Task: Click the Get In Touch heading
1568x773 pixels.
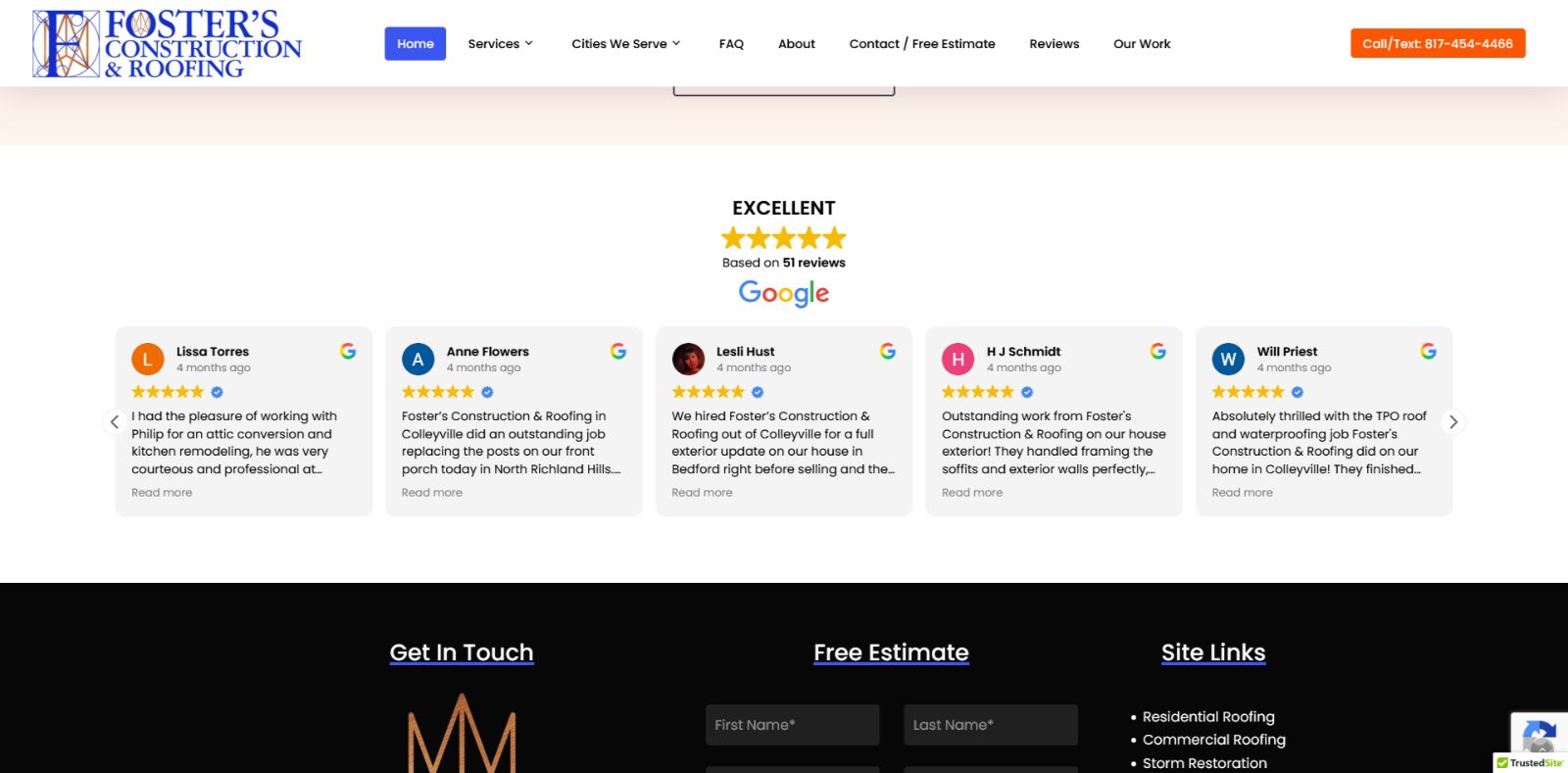Action: (462, 652)
